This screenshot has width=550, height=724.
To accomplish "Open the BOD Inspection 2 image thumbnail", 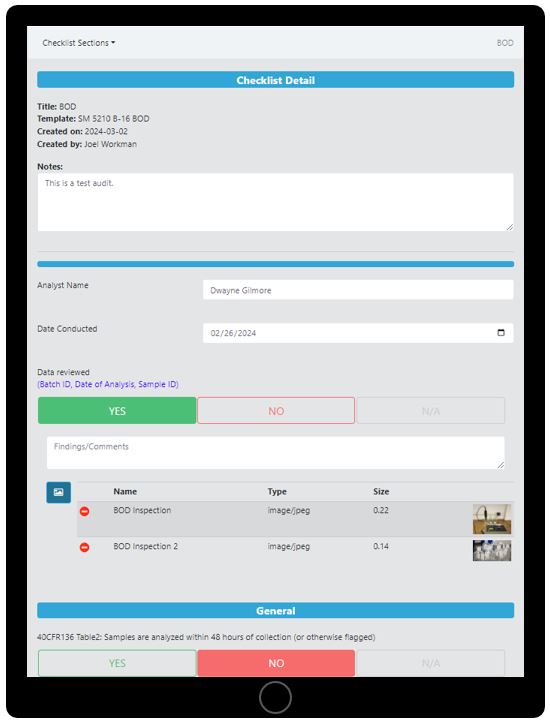I will tap(492, 550).
